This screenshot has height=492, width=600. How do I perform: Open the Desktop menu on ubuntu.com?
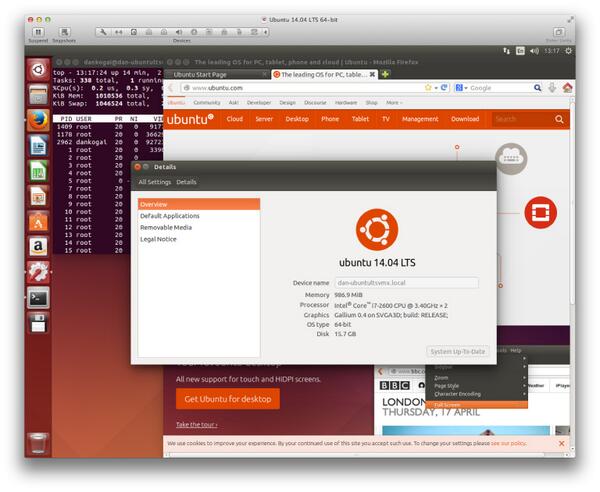297,119
